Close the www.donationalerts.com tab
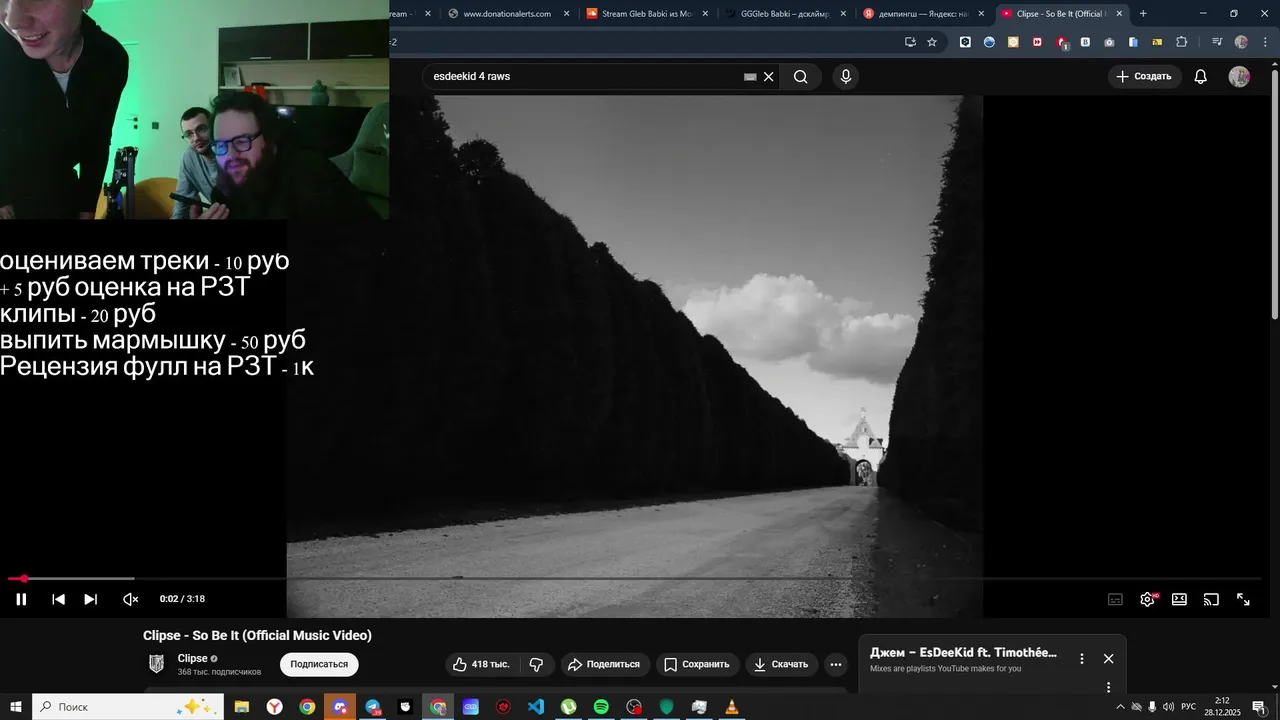Image resolution: width=1280 pixels, height=720 pixels. coord(567,14)
